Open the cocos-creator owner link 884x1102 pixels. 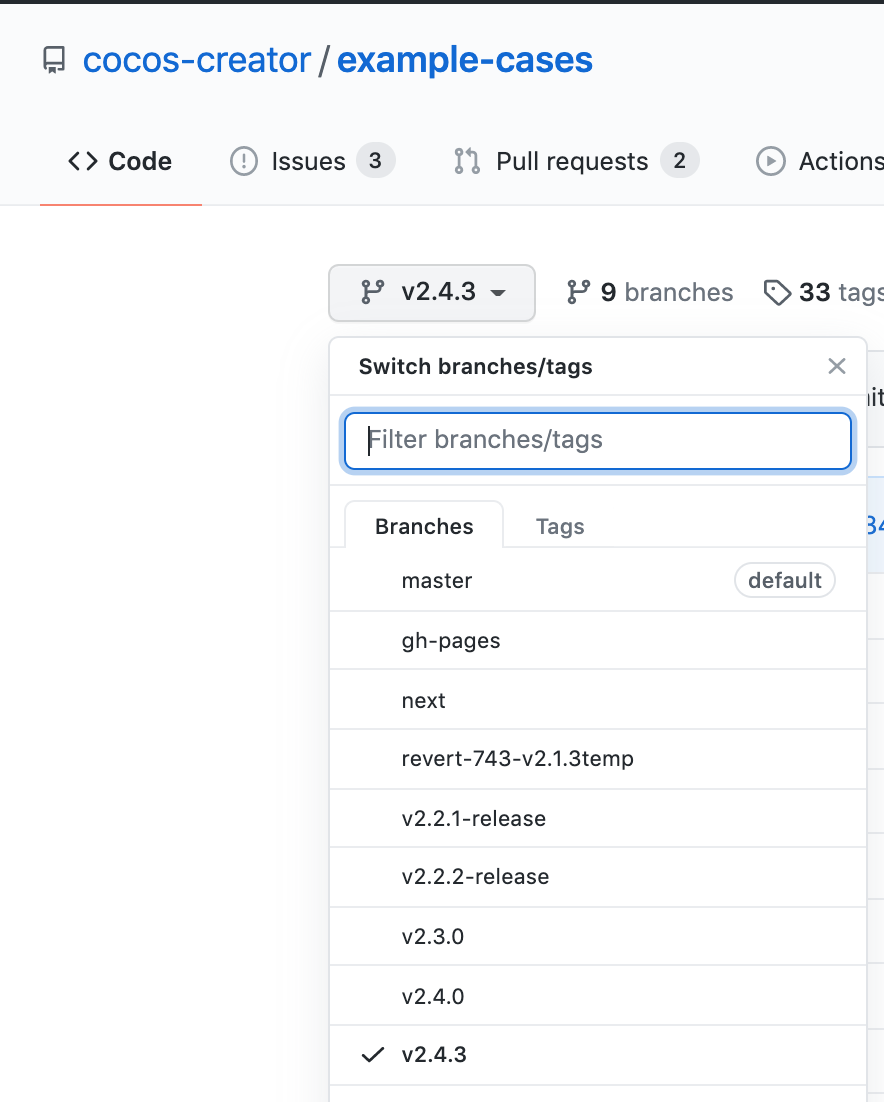point(197,60)
